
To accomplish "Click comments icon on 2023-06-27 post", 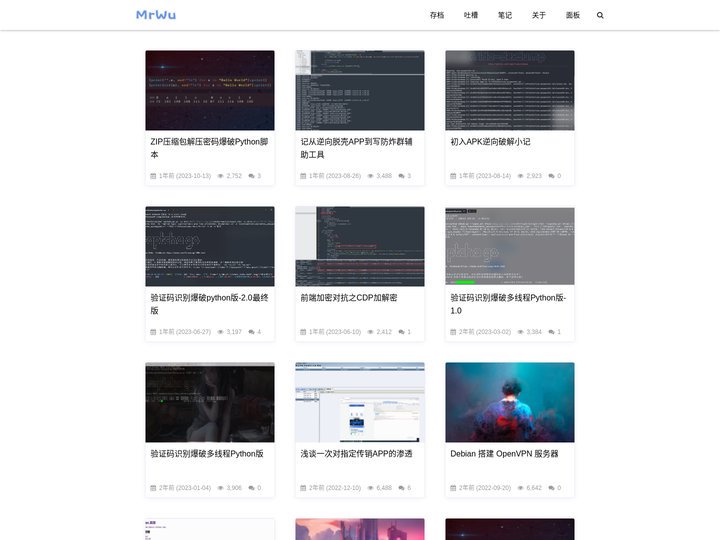I will [x=252, y=332].
